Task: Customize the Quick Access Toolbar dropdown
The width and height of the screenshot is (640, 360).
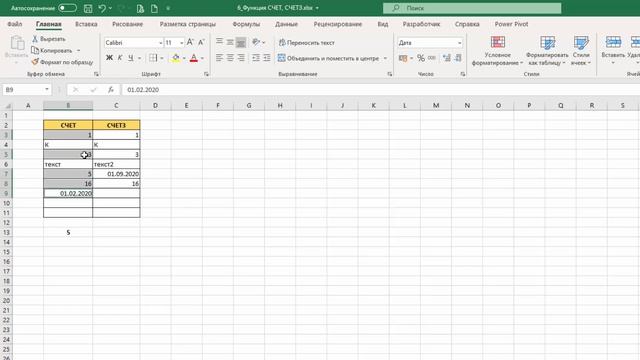Action: (168, 8)
